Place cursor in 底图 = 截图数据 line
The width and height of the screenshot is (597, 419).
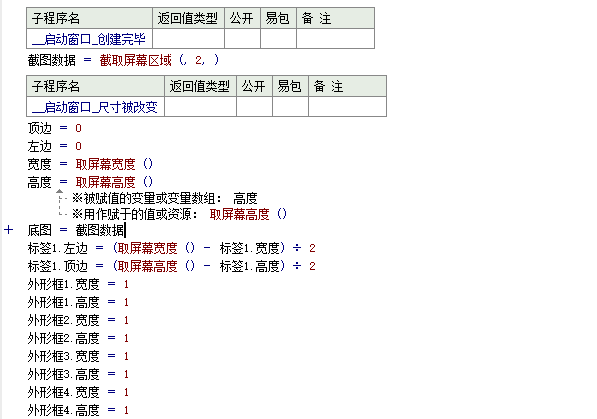[76, 230]
